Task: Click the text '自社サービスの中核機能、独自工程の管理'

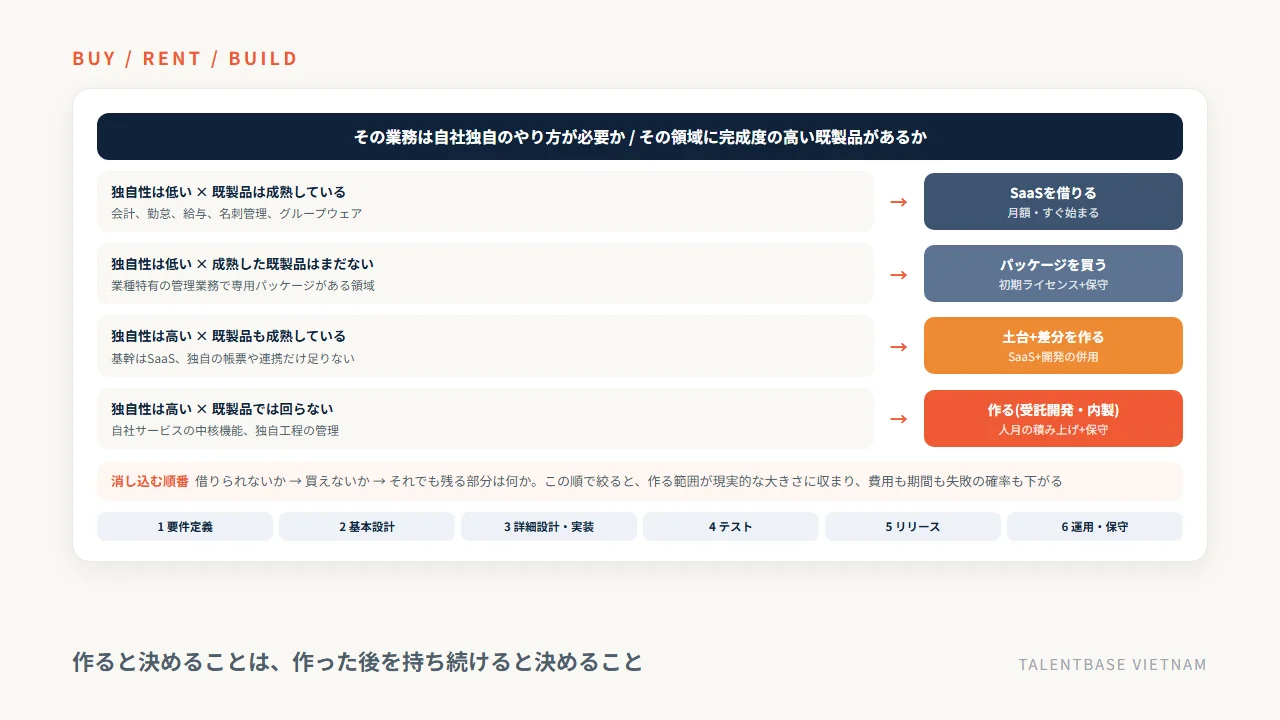Action: (x=225, y=430)
